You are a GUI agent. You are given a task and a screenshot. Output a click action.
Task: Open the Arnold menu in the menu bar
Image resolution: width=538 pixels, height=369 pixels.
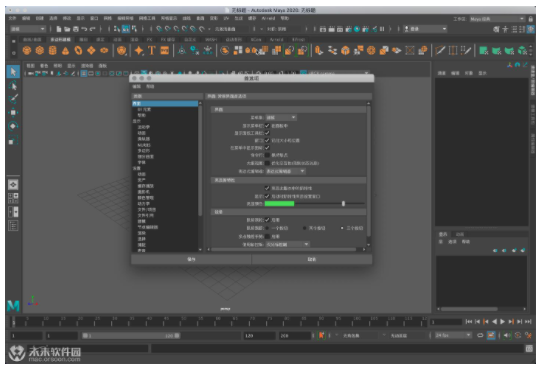(268, 18)
